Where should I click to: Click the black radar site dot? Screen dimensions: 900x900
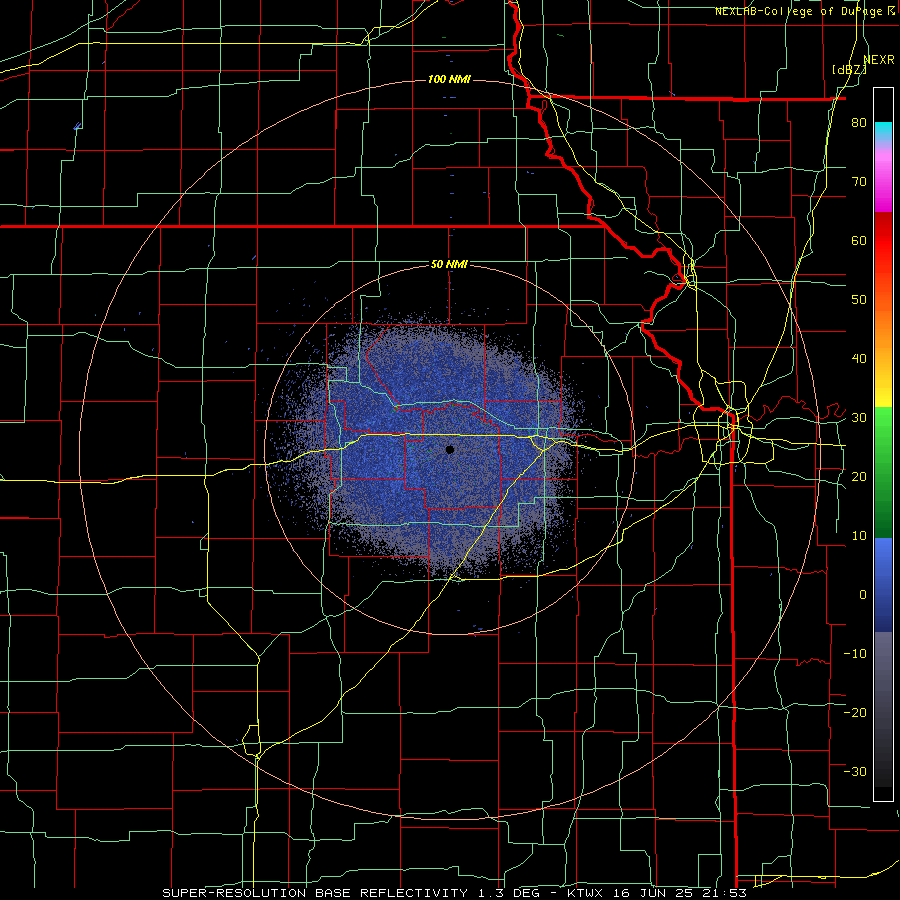[x=450, y=450]
